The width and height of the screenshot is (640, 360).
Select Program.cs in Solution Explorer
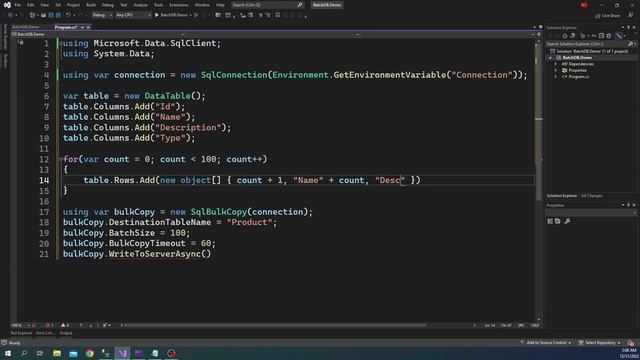pos(578,77)
